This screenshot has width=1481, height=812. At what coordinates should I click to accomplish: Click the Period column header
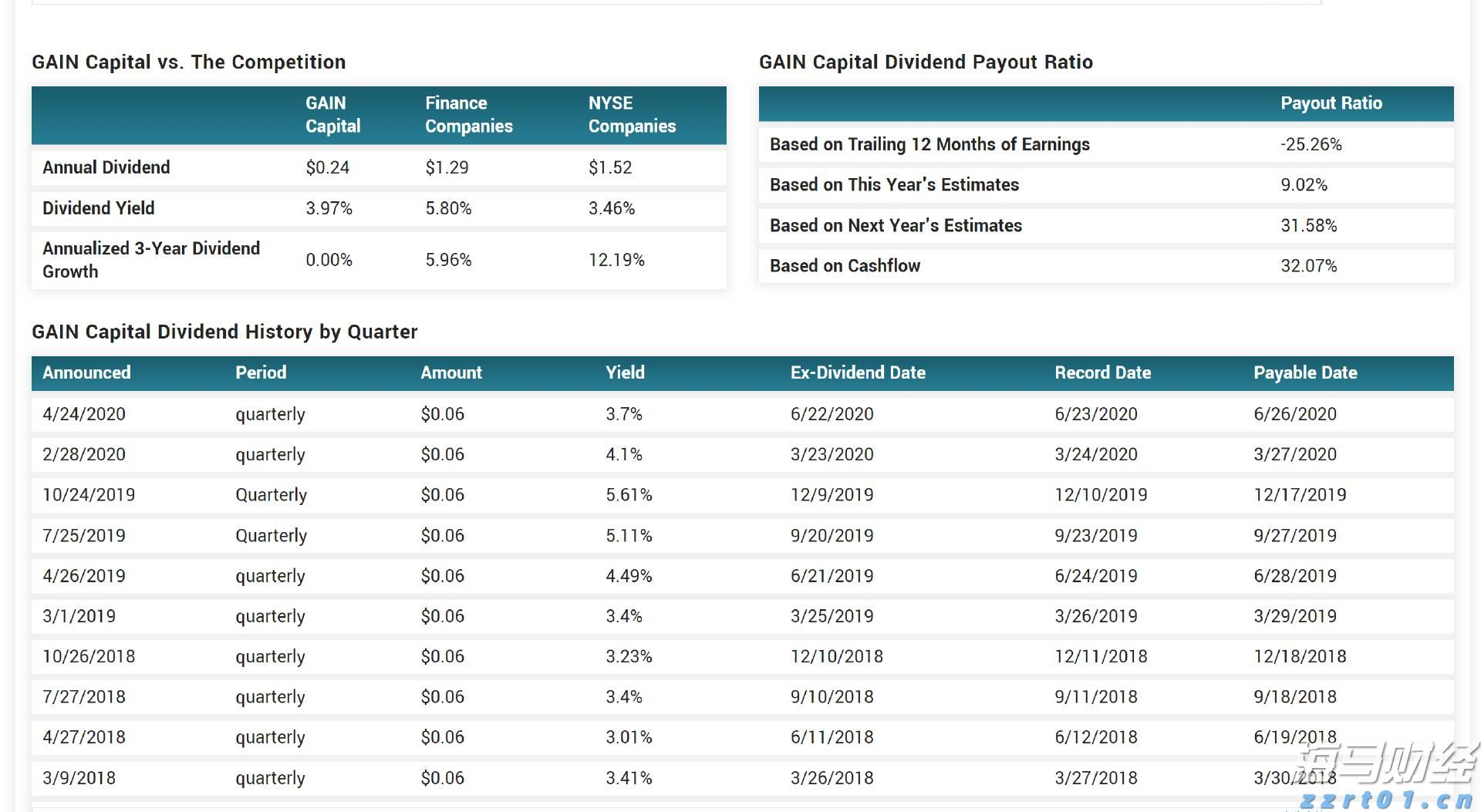pos(261,373)
